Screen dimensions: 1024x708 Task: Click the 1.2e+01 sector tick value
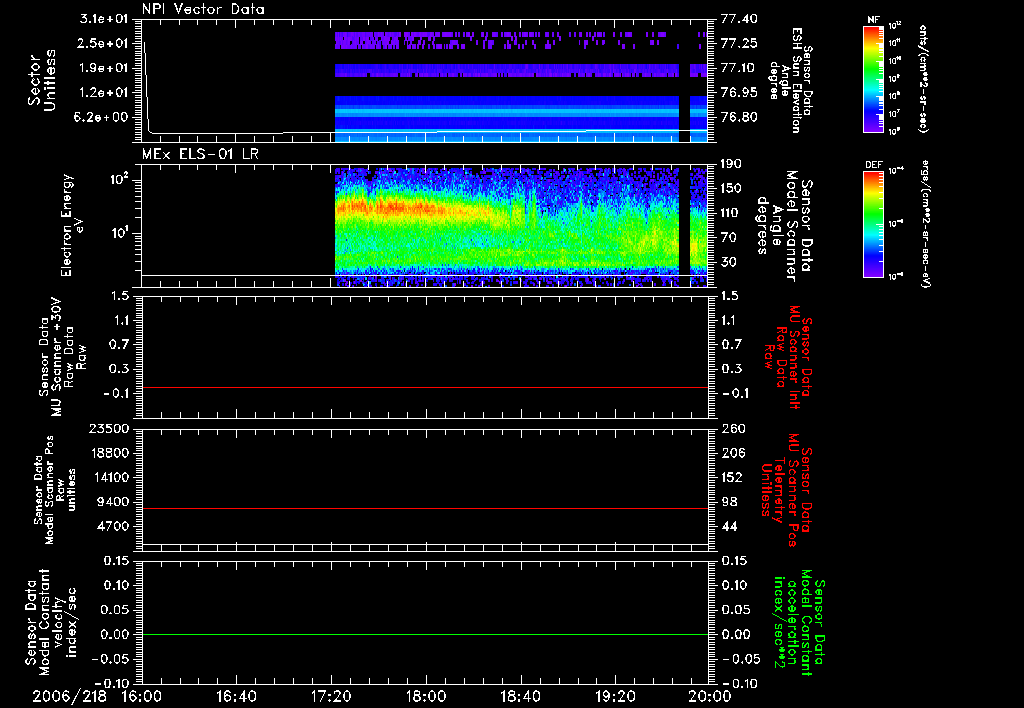point(104,93)
